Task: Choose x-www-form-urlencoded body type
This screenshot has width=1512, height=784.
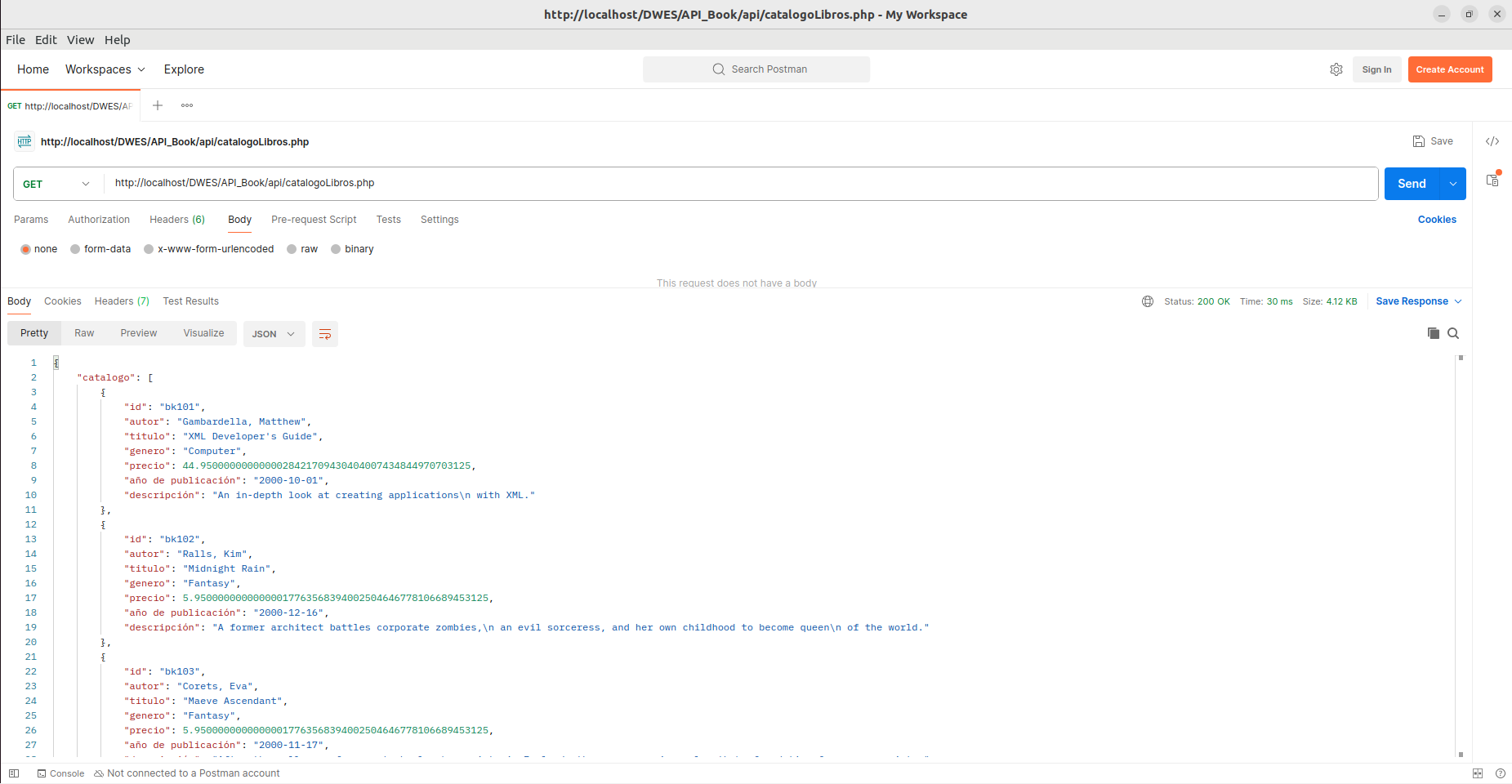Action: pos(149,249)
